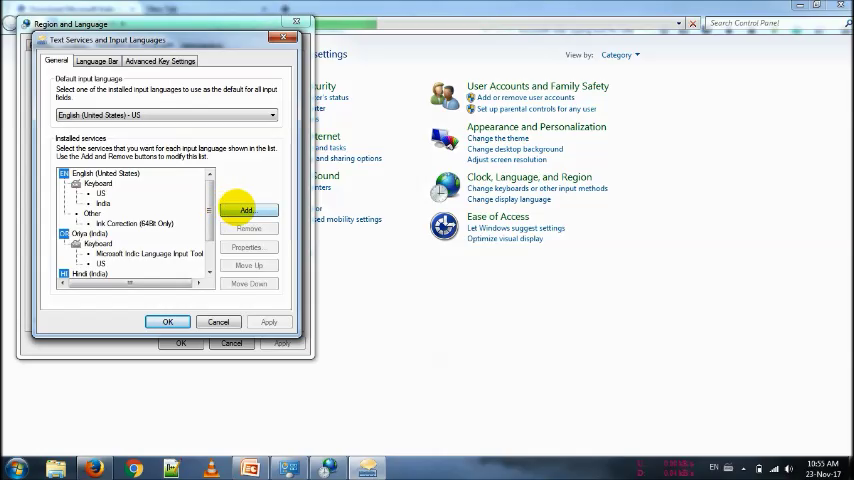Select Hindi (India) language entry
Image resolution: width=854 pixels, height=480 pixels.
point(90,274)
